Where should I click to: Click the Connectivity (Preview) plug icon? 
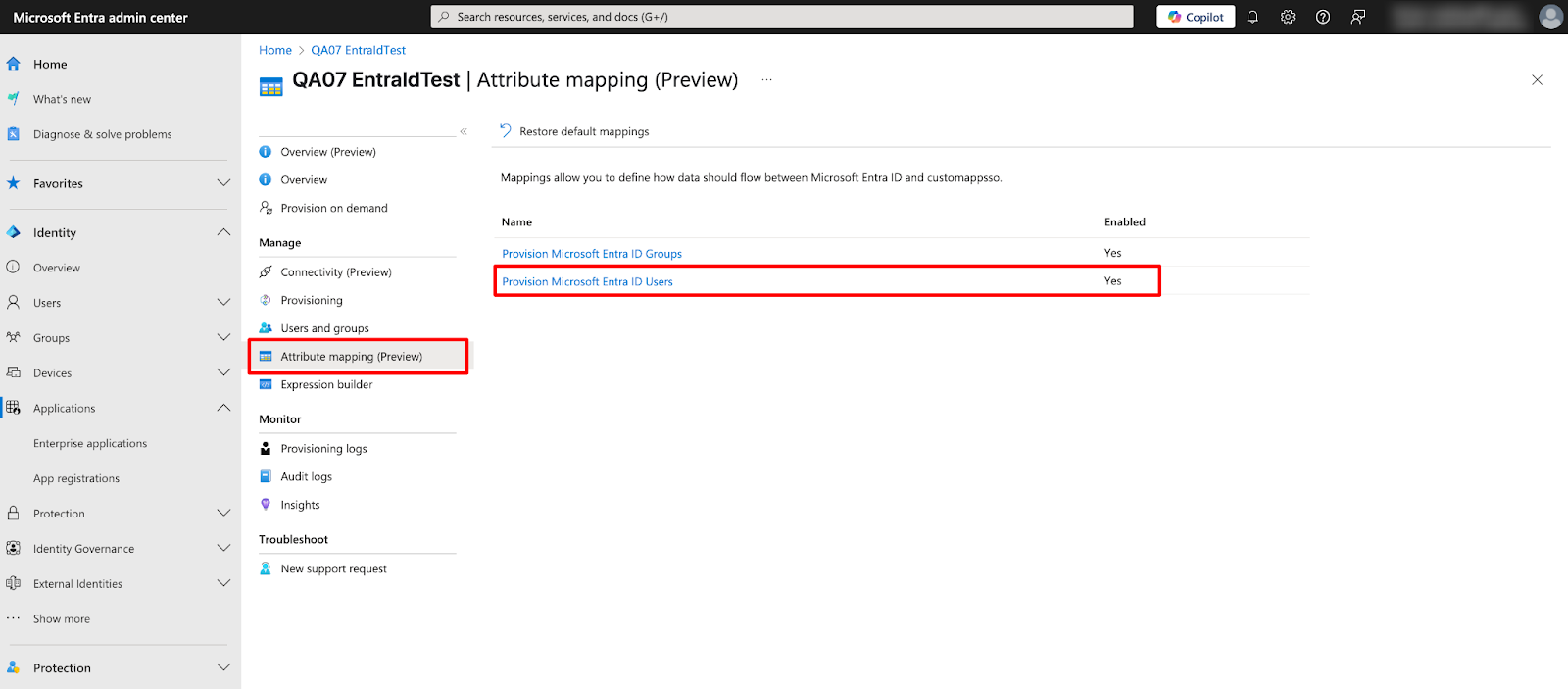(x=266, y=272)
